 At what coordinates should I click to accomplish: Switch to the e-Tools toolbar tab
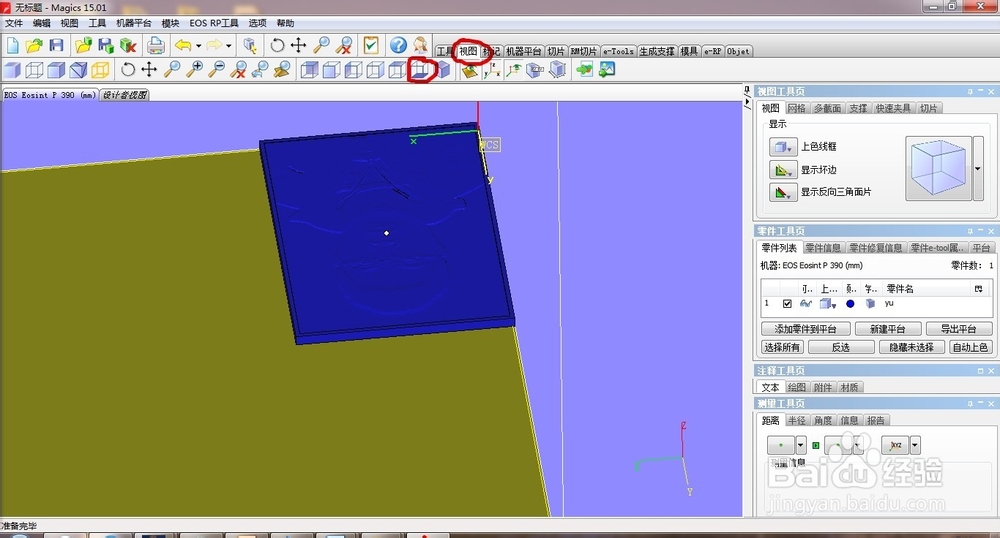619,51
